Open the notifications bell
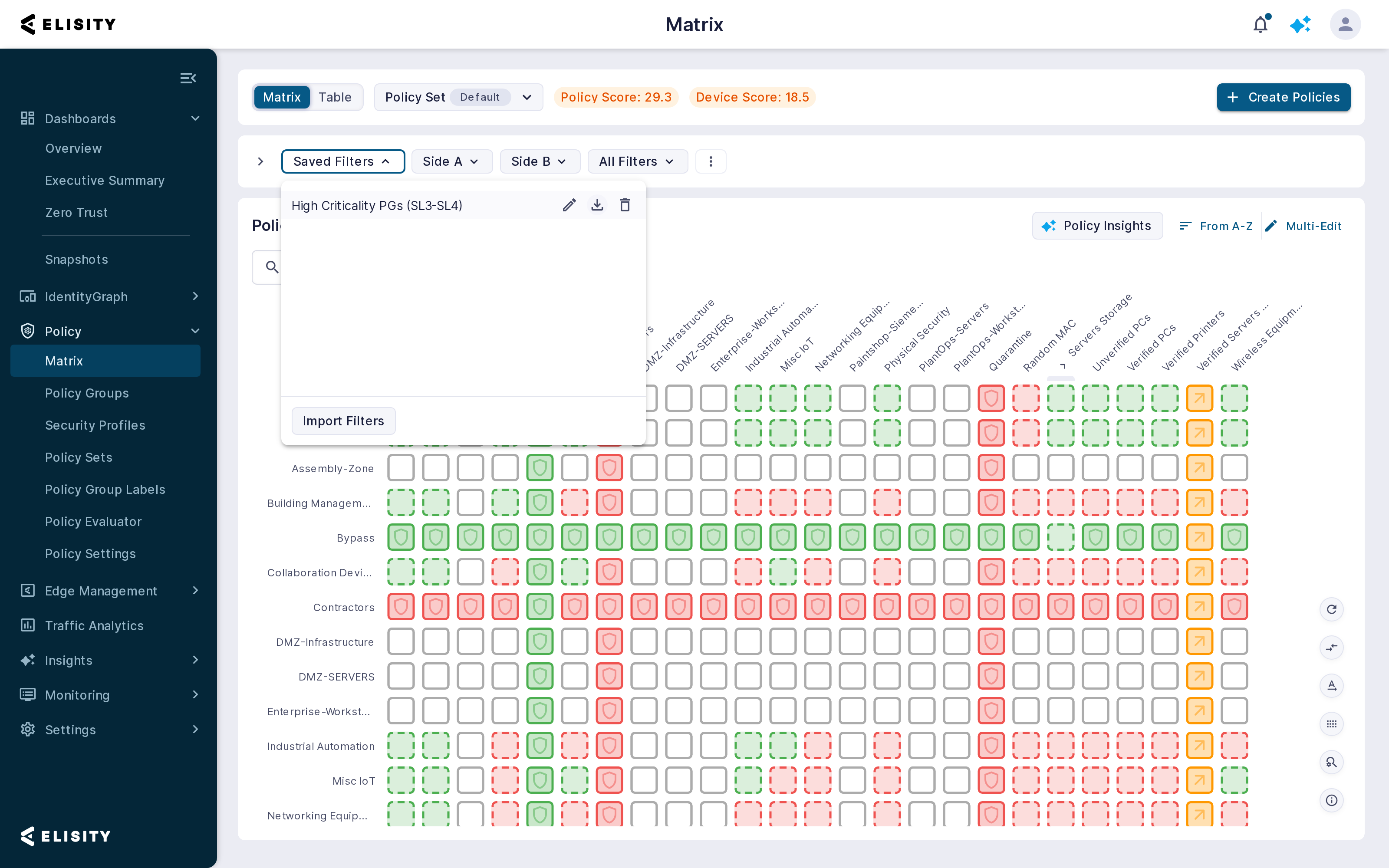 pyautogui.click(x=1261, y=25)
